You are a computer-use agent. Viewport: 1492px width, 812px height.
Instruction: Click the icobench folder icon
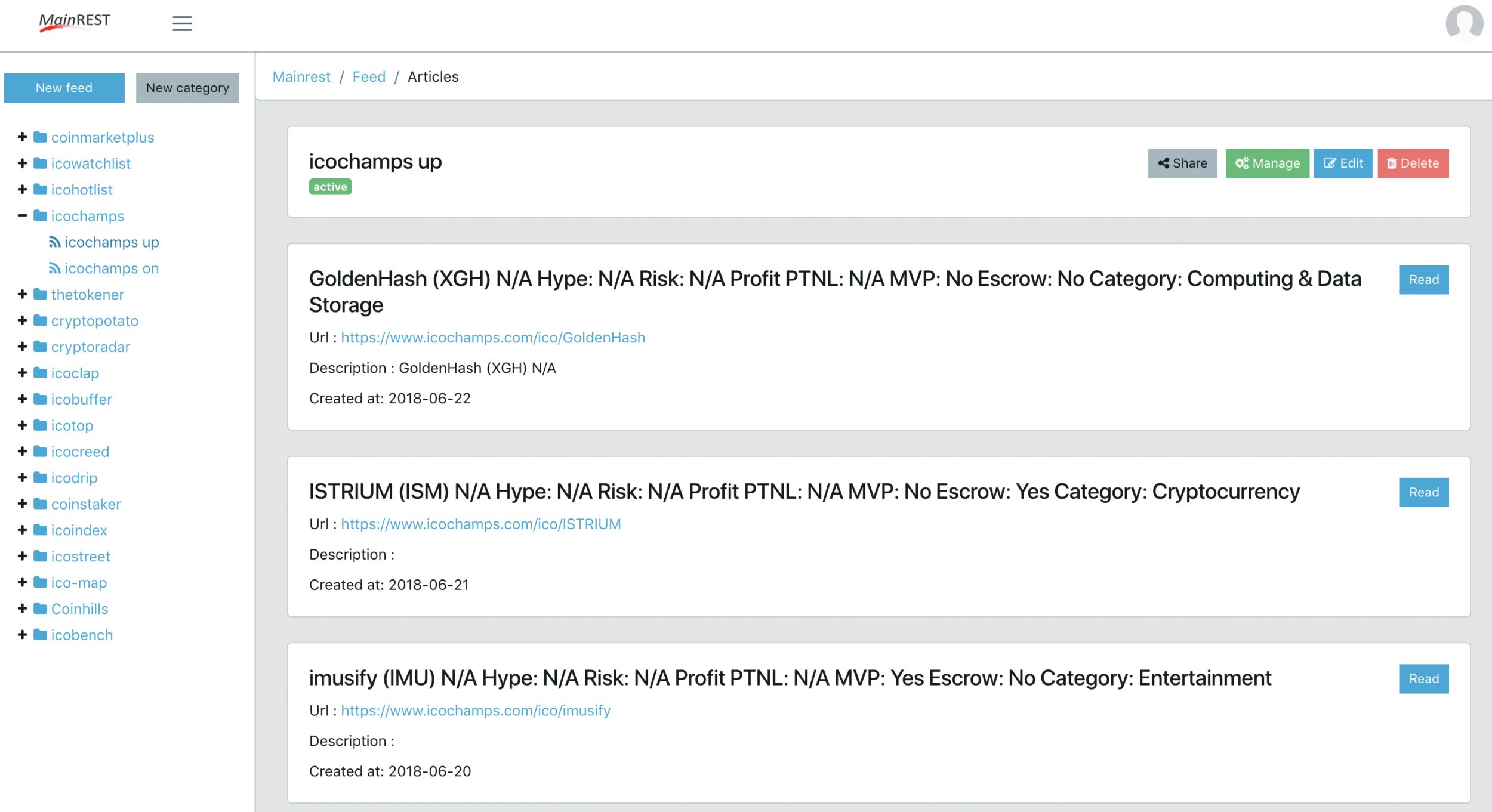pyautogui.click(x=41, y=635)
